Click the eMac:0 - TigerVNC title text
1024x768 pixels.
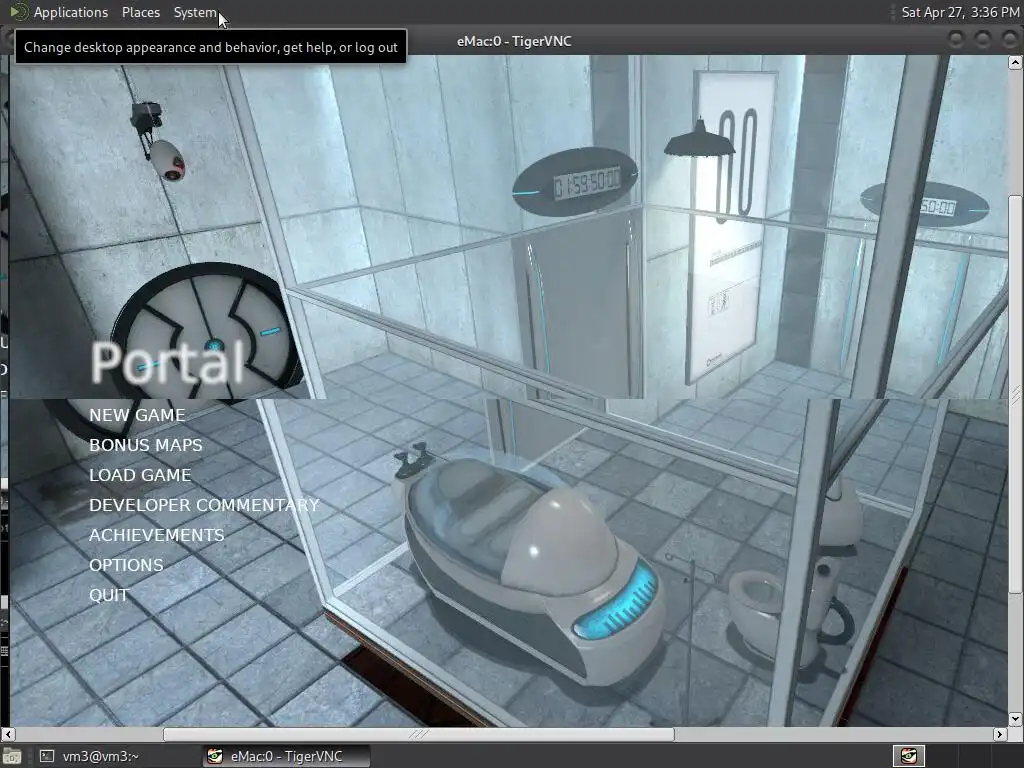click(514, 41)
